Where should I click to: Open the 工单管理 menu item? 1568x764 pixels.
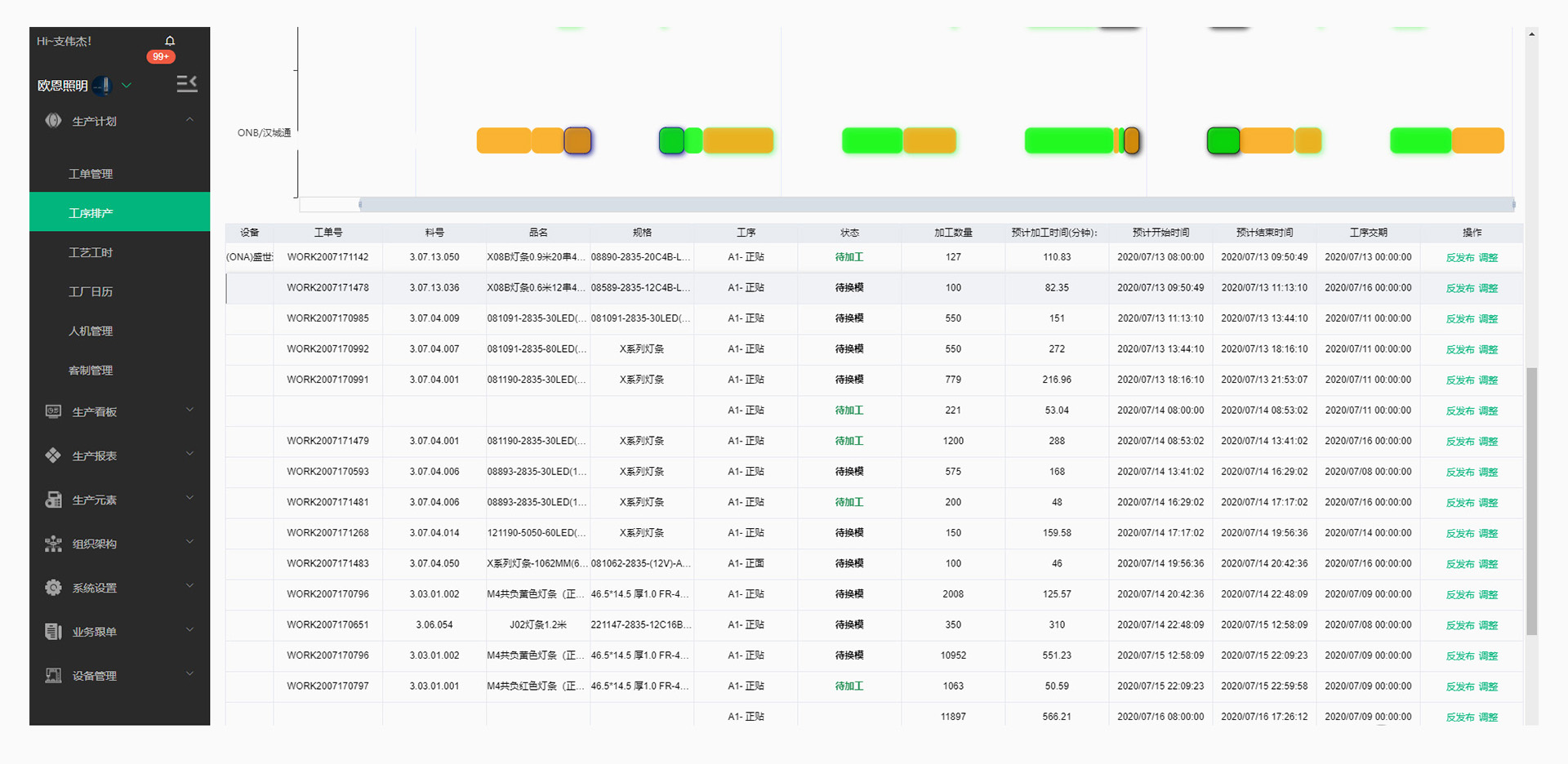point(119,174)
